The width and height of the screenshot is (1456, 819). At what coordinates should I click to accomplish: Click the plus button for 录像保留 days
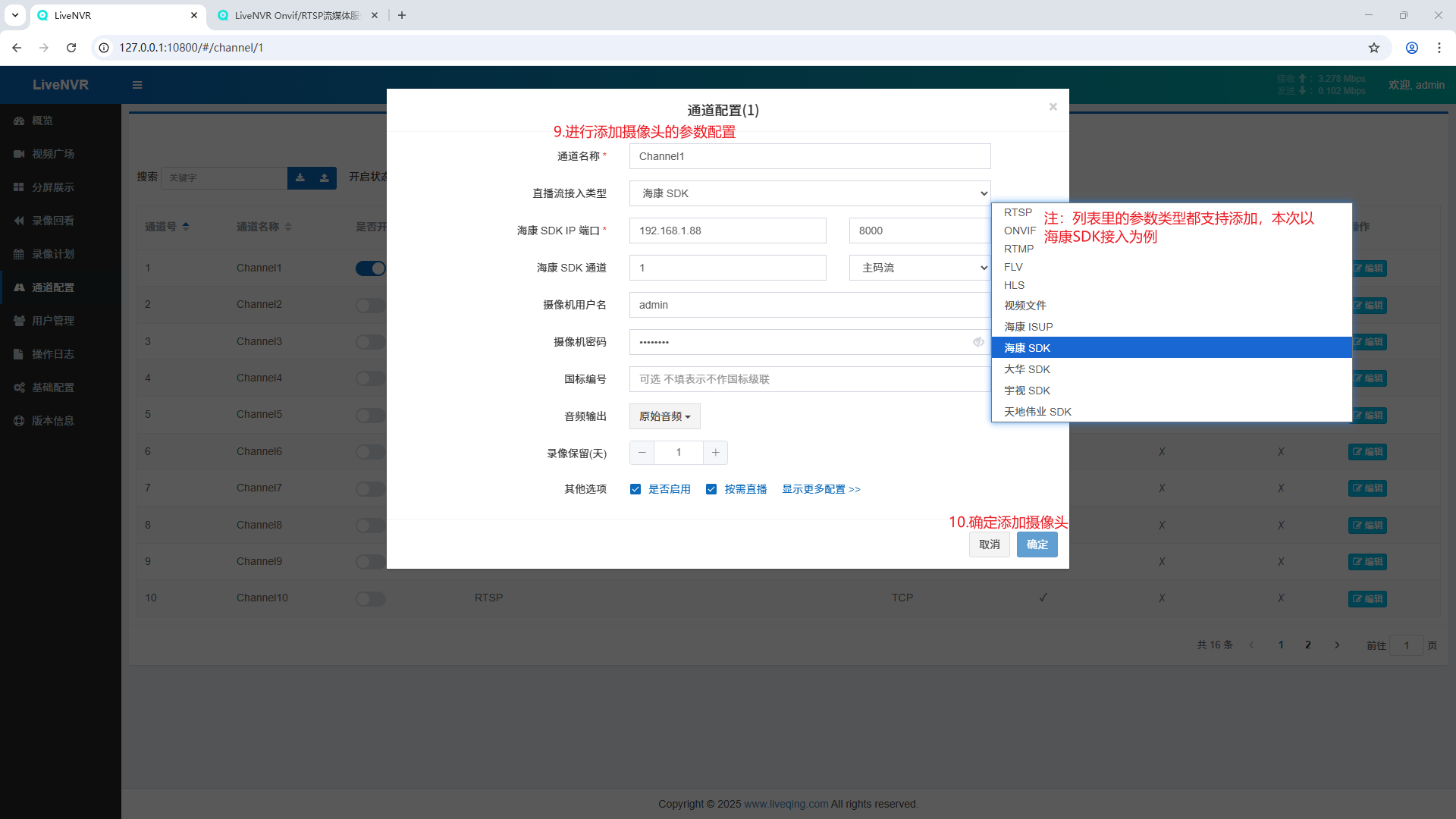pyautogui.click(x=715, y=453)
